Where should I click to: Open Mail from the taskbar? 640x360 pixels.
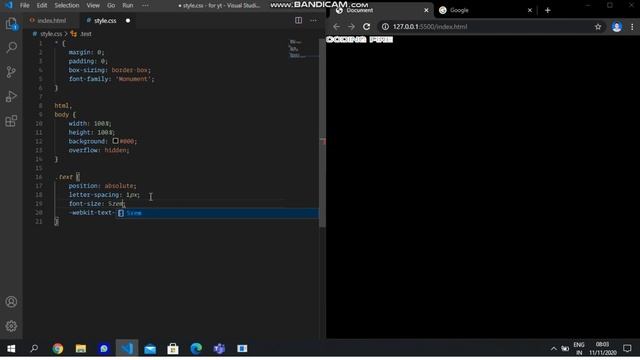coord(150,349)
